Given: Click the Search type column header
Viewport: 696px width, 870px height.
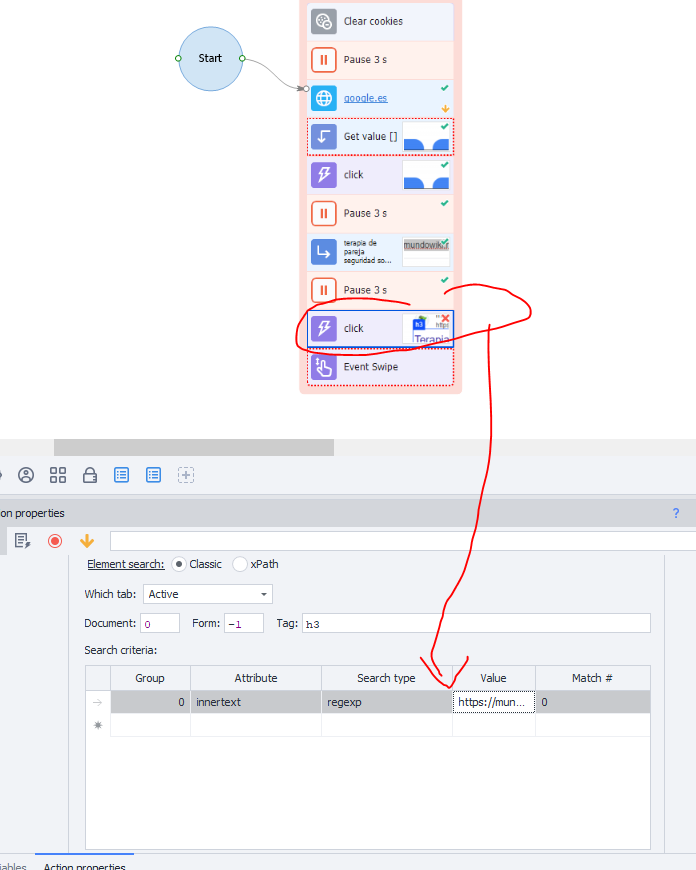Looking at the screenshot, I should 386,678.
